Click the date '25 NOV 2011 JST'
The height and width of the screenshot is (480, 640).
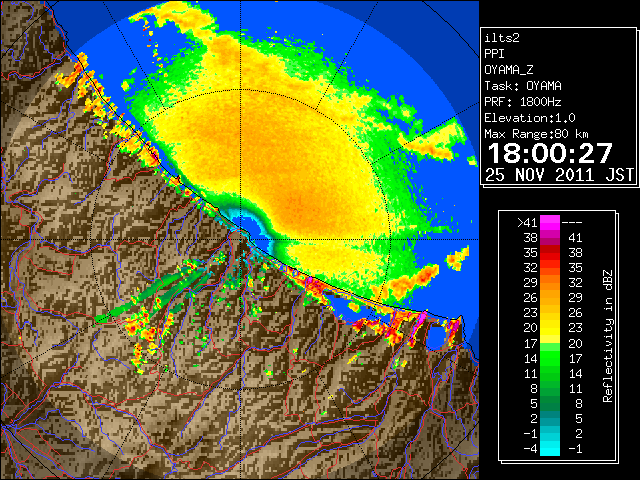tap(559, 175)
